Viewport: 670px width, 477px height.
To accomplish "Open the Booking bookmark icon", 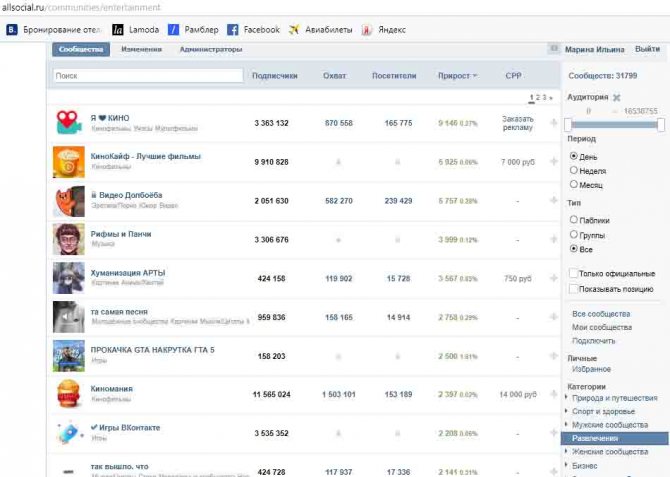I will [12, 30].
